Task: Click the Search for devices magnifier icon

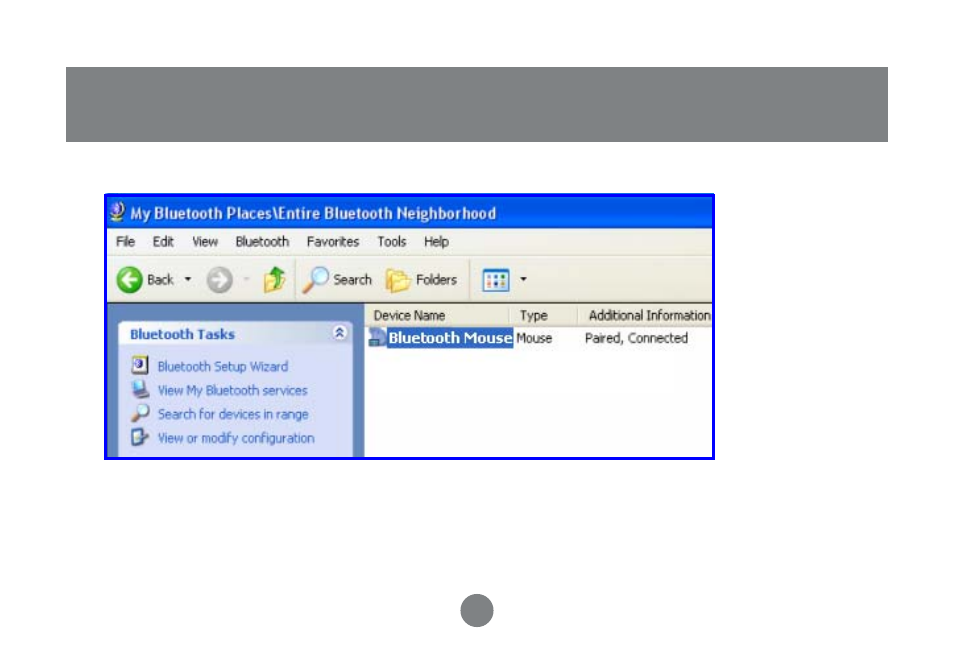Action: point(140,413)
